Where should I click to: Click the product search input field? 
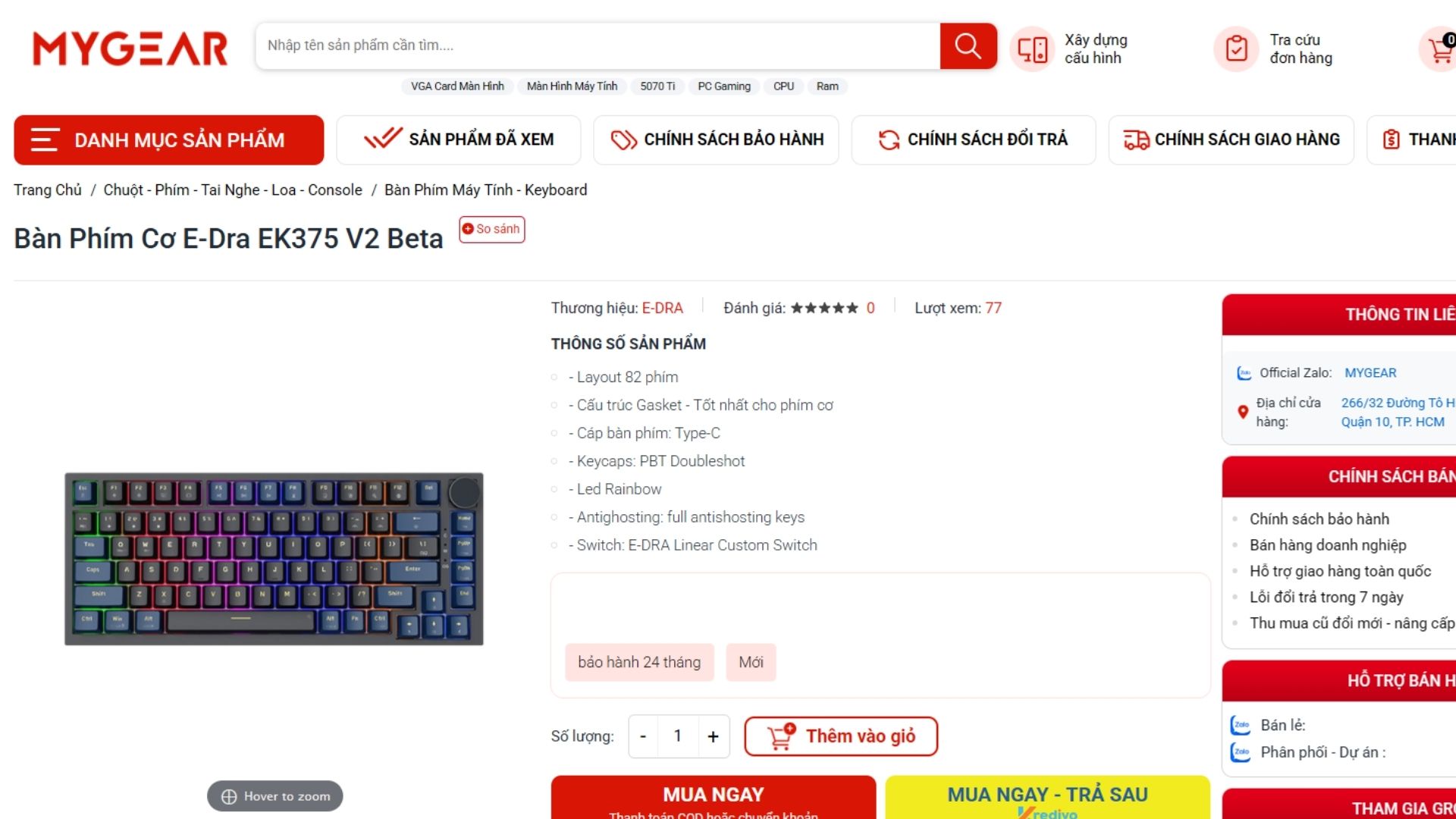(x=598, y=46)
